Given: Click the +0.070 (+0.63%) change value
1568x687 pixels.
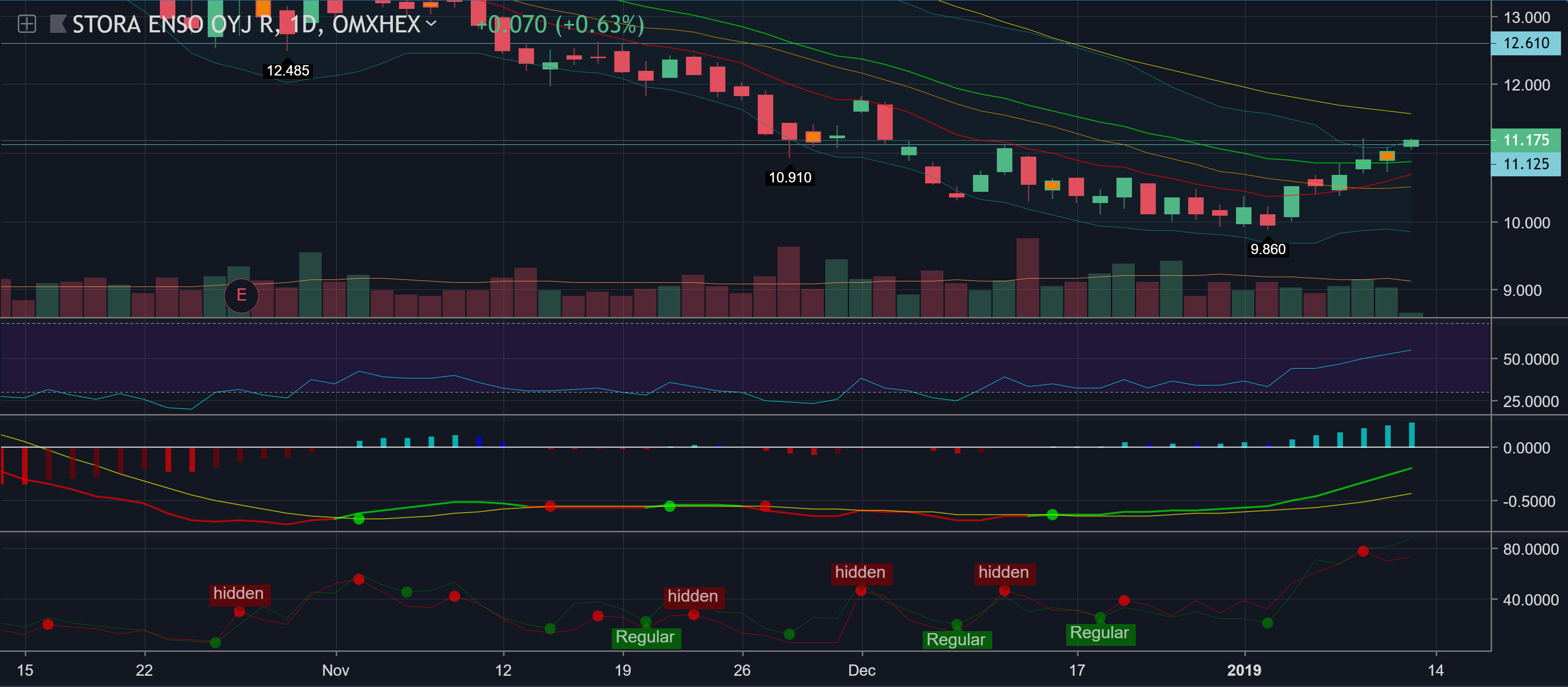Looking at the screenshot, I should 559,24.
